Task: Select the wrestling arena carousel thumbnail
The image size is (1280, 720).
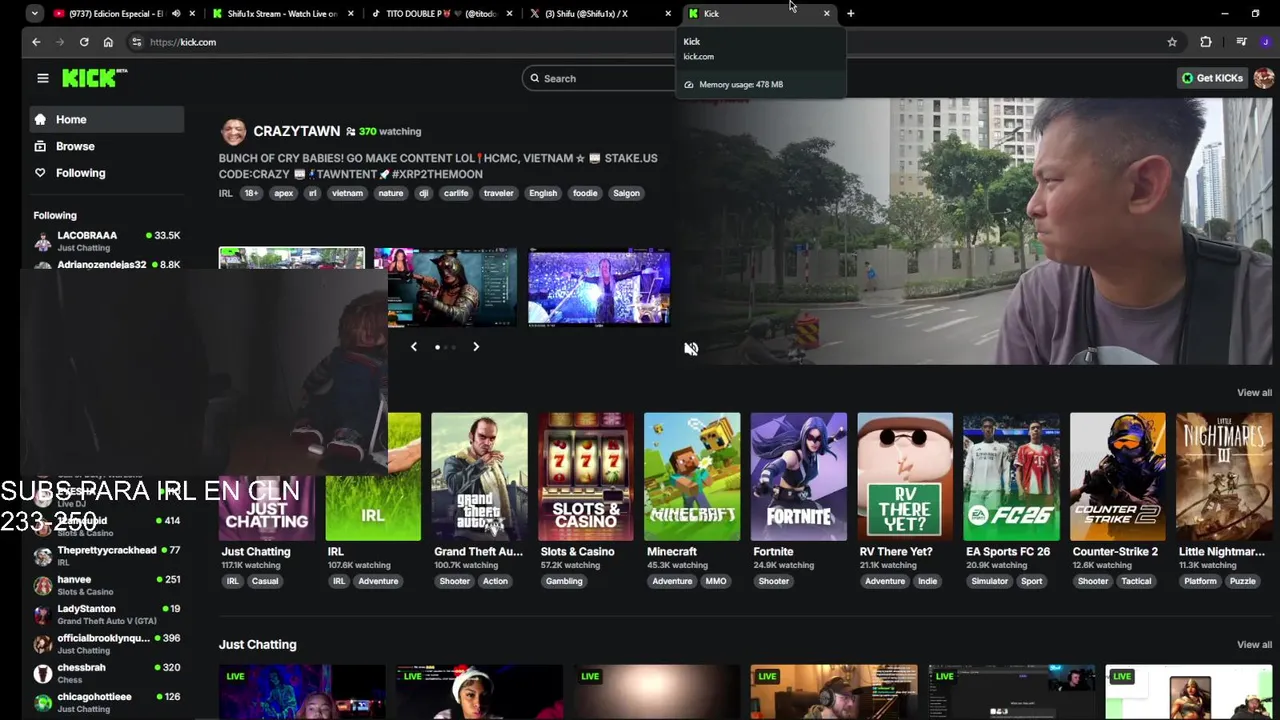Action: point(599,287)
